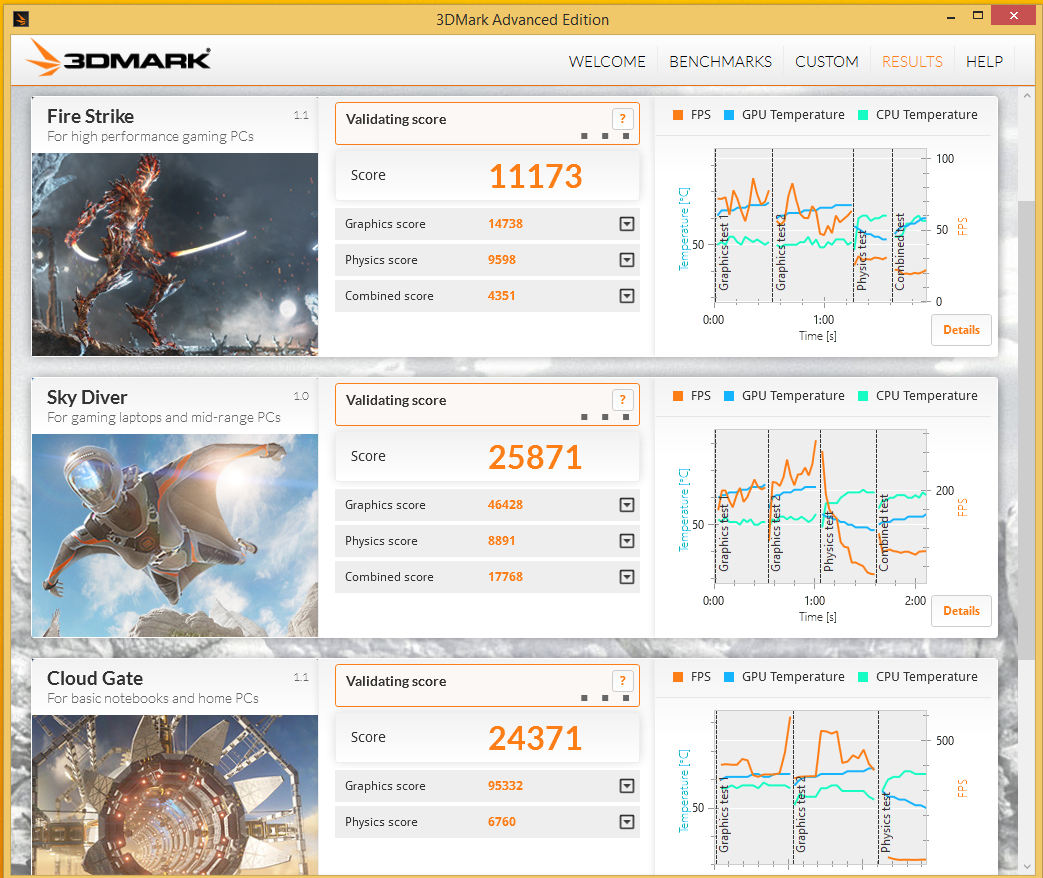The width and height of the screenshot is (1043, 878).
Task: Expand Cloud Gate Physics score details
Action: [x=627, y=822]
